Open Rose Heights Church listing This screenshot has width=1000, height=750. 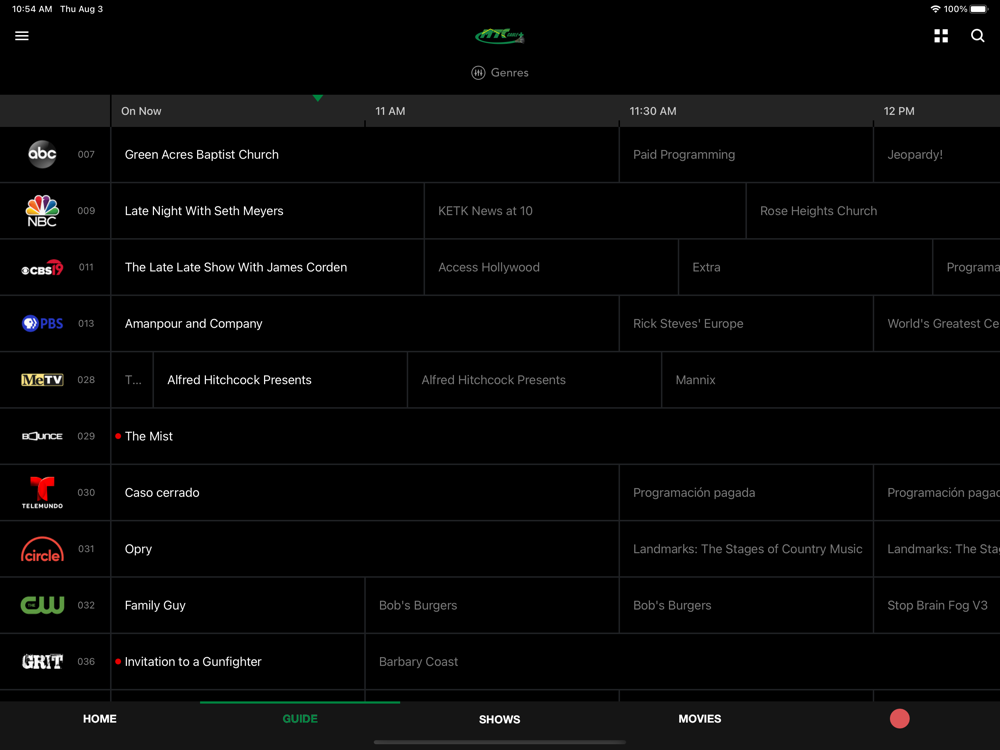coord(873,210)
